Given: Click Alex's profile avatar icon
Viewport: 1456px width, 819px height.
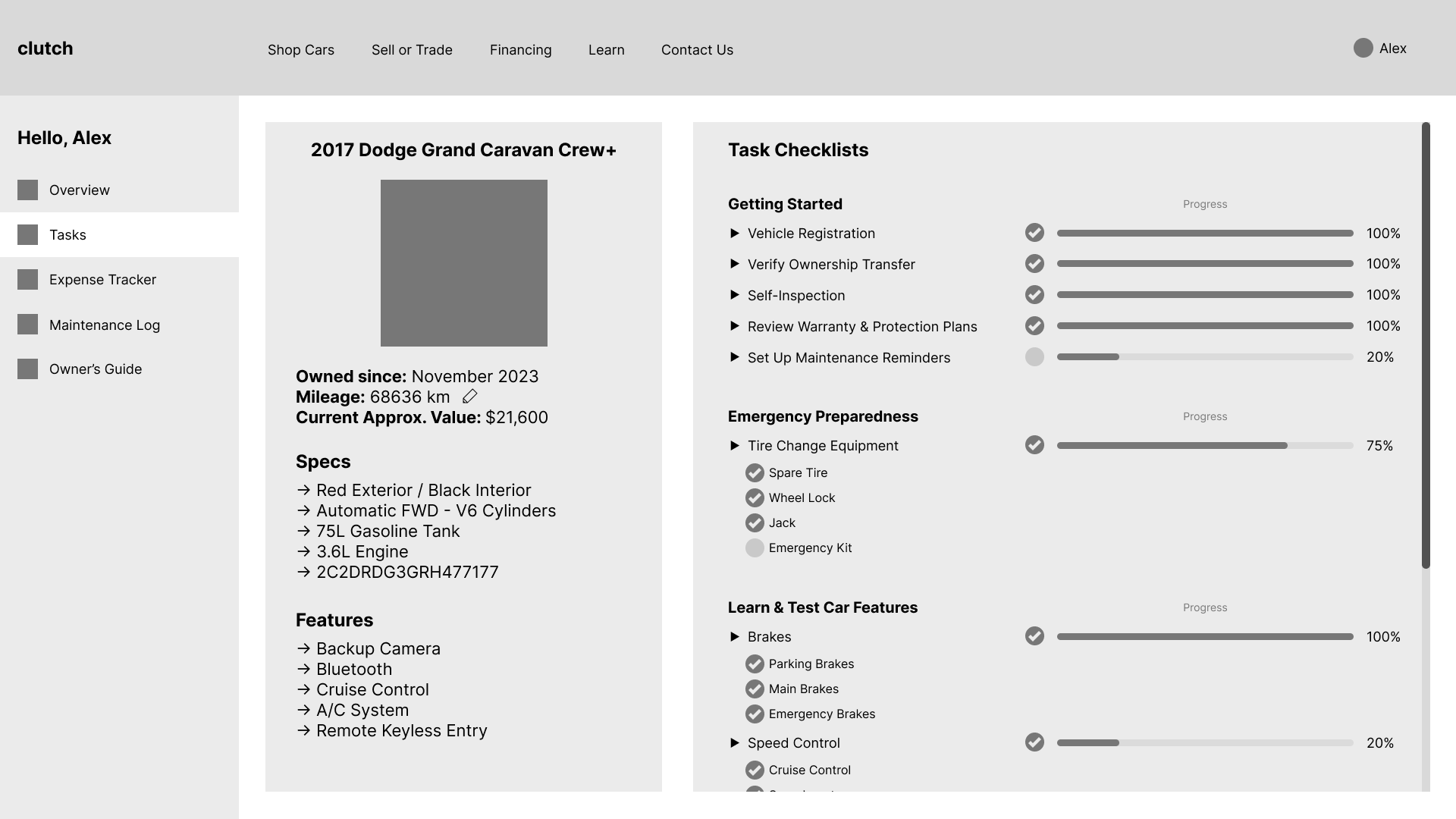Looking at the screenshot, I should coord(1363,49).
